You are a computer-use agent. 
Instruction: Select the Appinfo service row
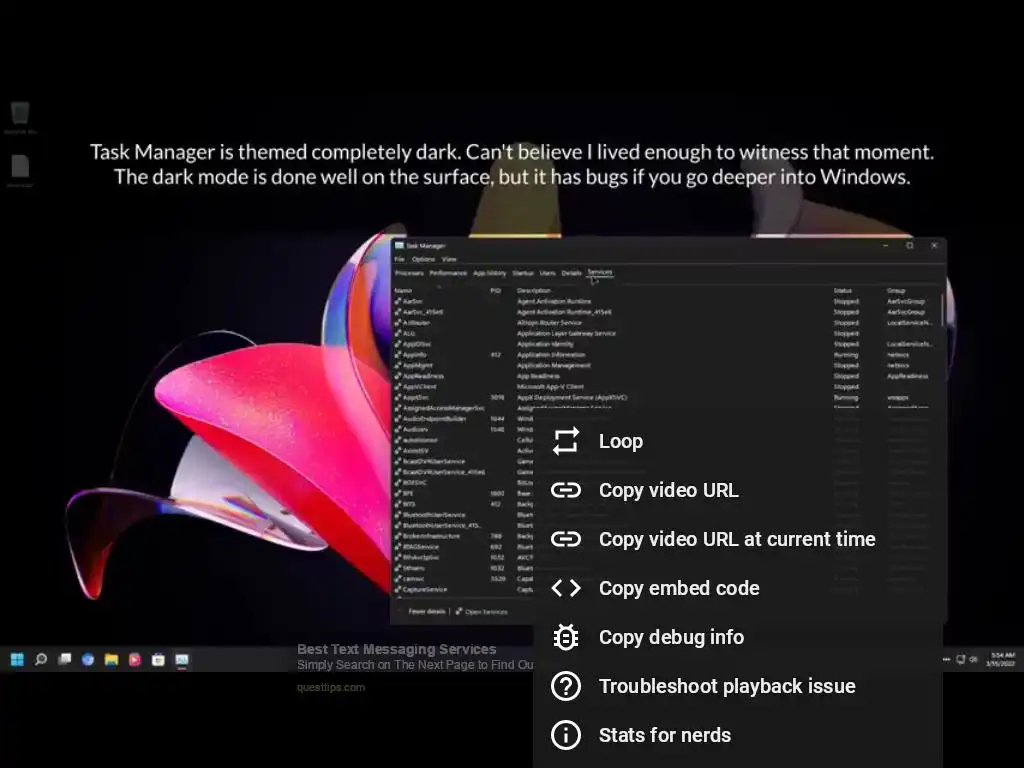tap(665, 355)
